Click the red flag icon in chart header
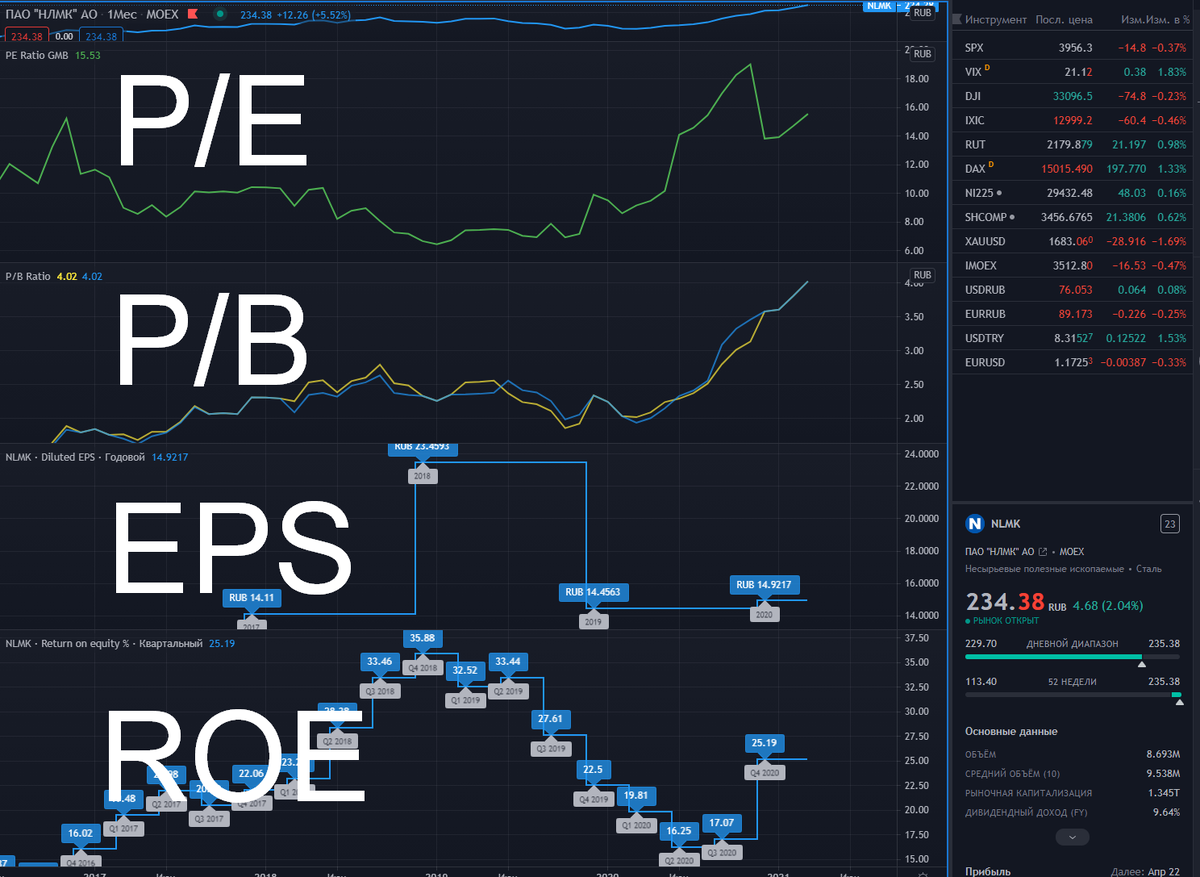The image size is (1200, 877). click(x=193, y=16)
